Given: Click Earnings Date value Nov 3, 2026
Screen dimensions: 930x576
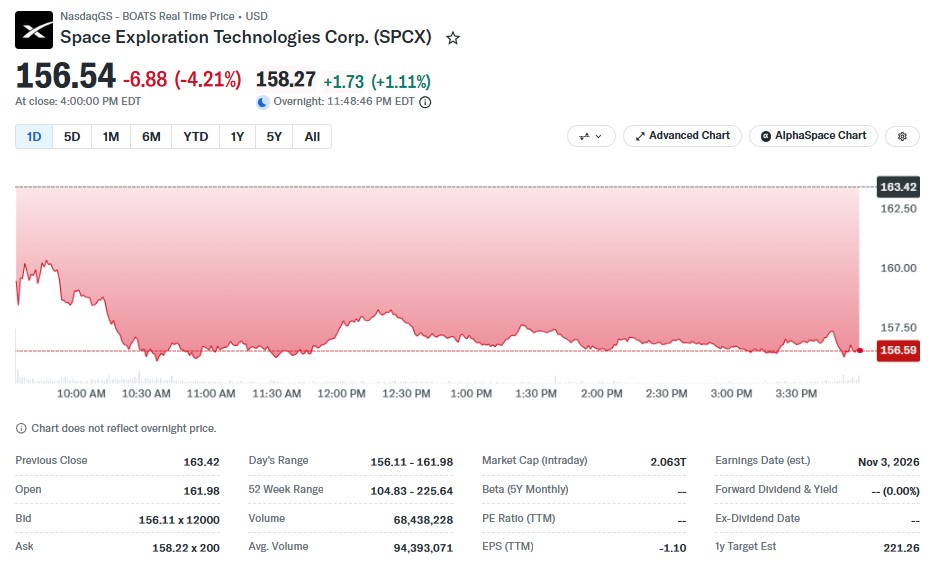Looking at the screenshot, I should [888, 462].
